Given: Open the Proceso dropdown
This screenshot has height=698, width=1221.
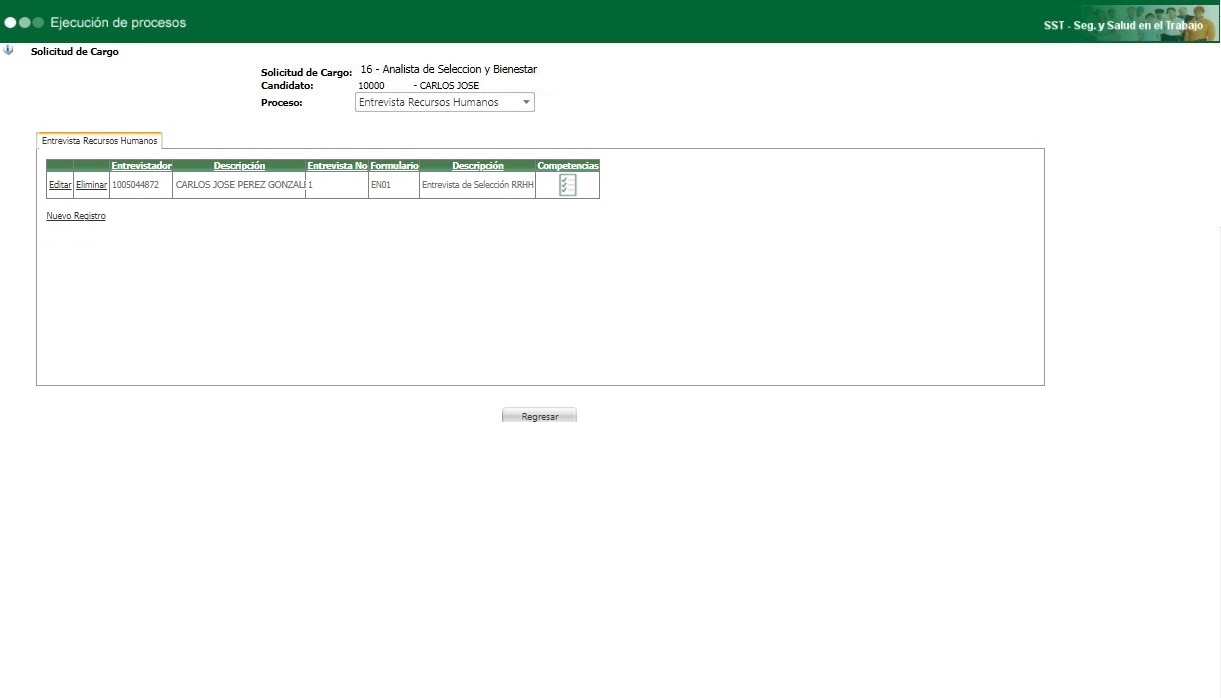Looking at the screenshot, I should 445,102.
